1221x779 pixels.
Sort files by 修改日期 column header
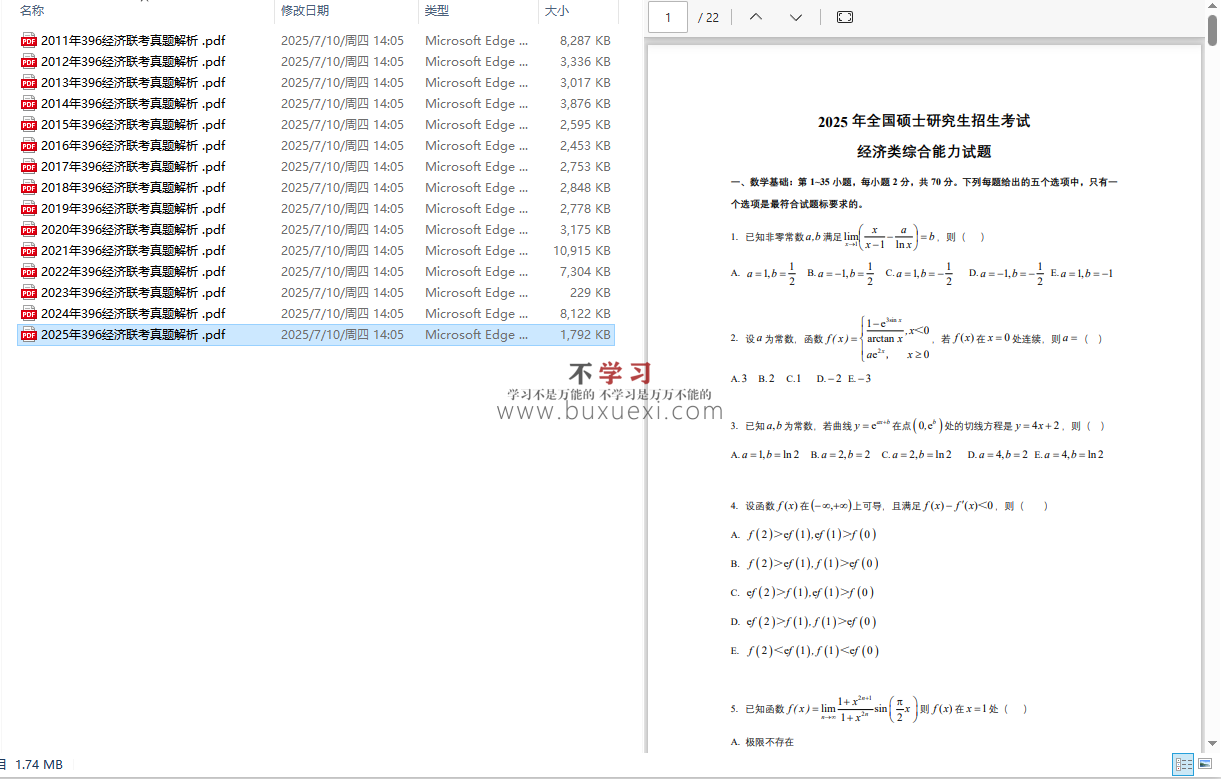coord(305,11)
